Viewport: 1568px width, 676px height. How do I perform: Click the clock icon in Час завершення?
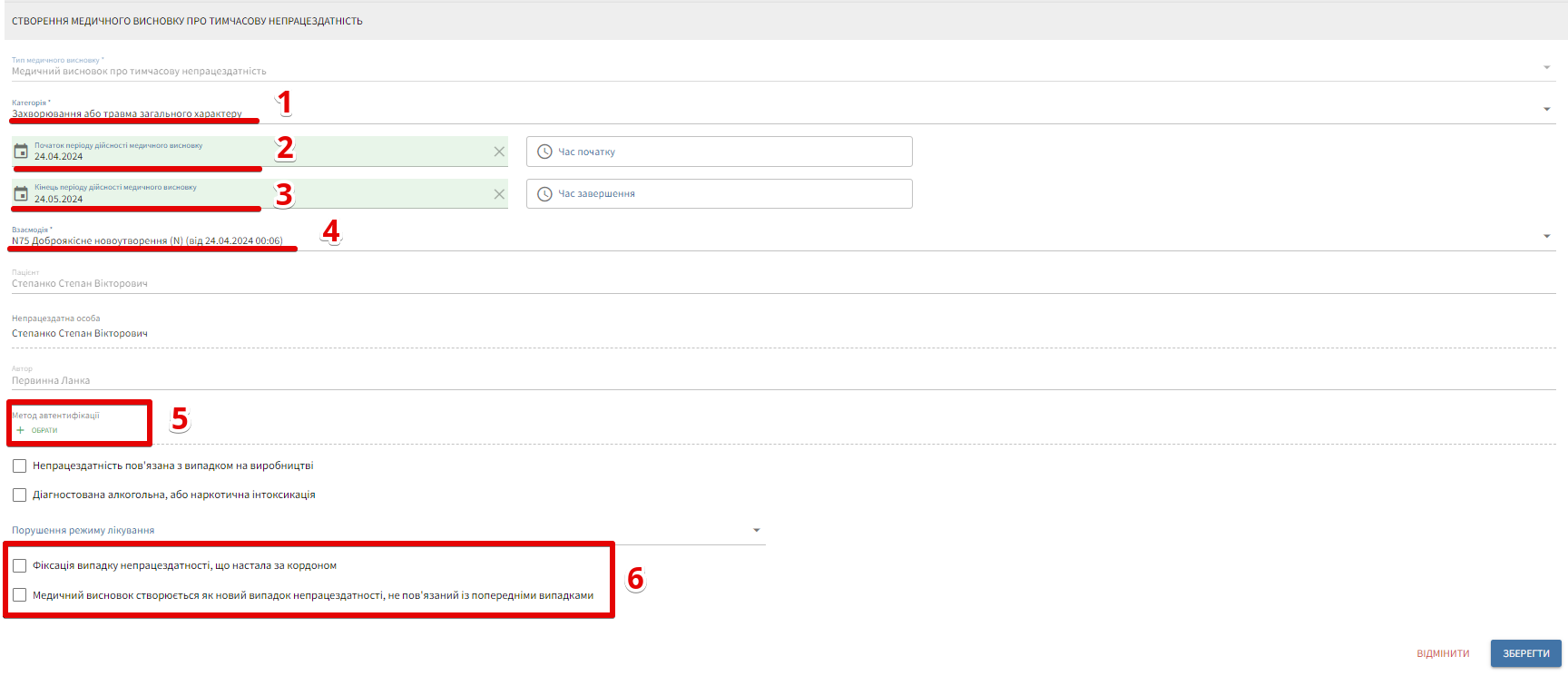point(544,194)
